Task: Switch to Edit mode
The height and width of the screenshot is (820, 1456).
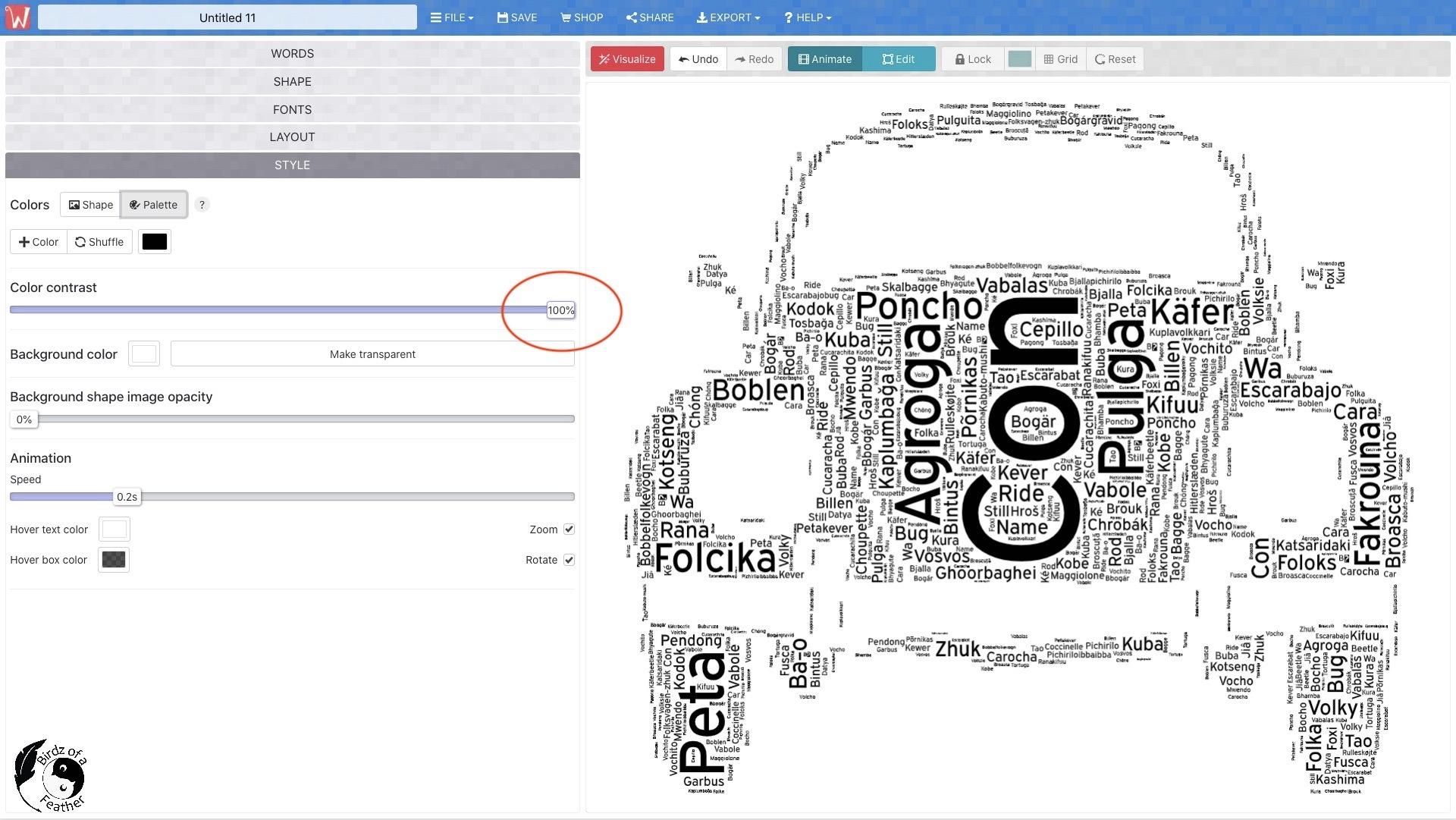Action: pyautogui.click(x=899, y=59)
